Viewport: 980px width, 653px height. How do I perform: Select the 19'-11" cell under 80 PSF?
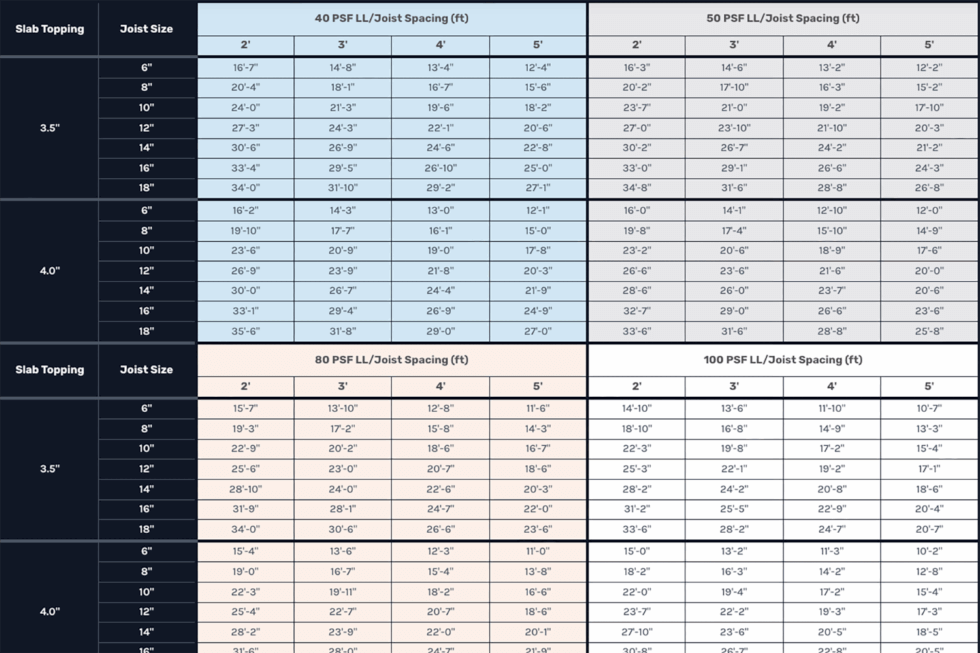point(342,592)
